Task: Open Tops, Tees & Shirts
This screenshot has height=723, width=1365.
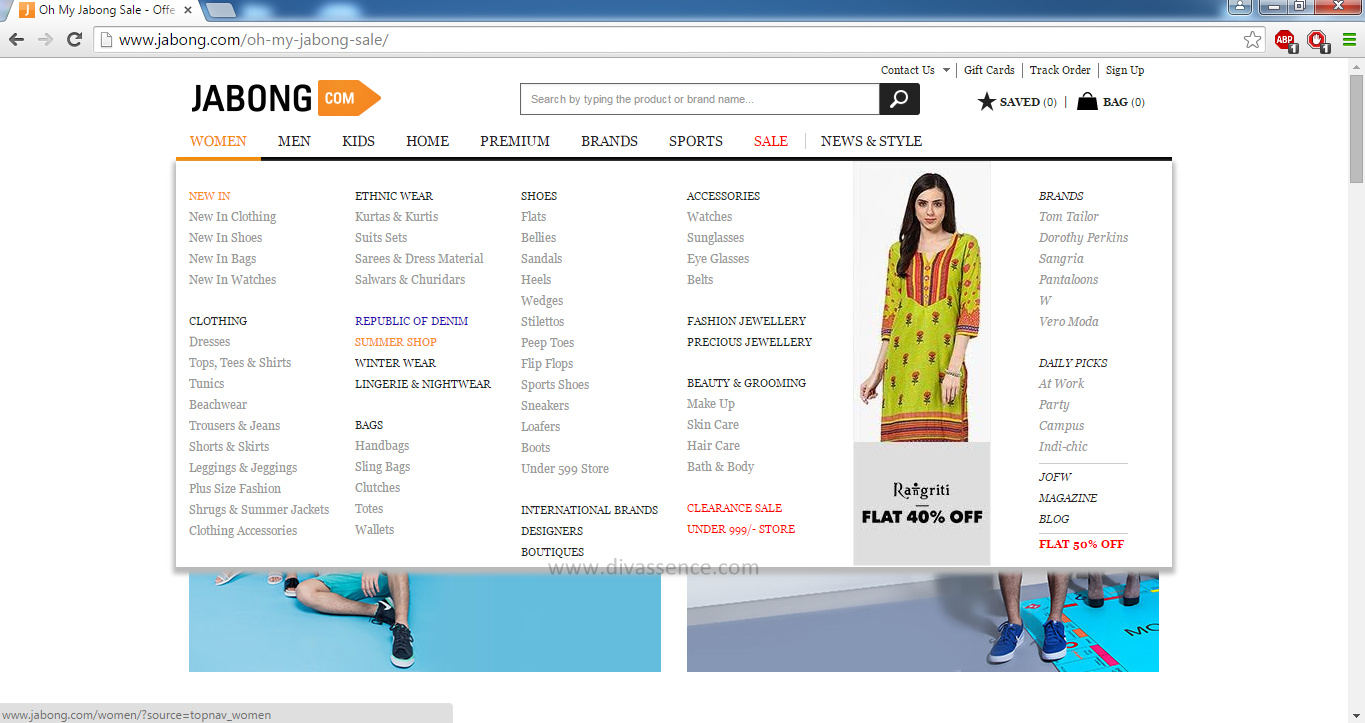Action: tap(240, 363)
